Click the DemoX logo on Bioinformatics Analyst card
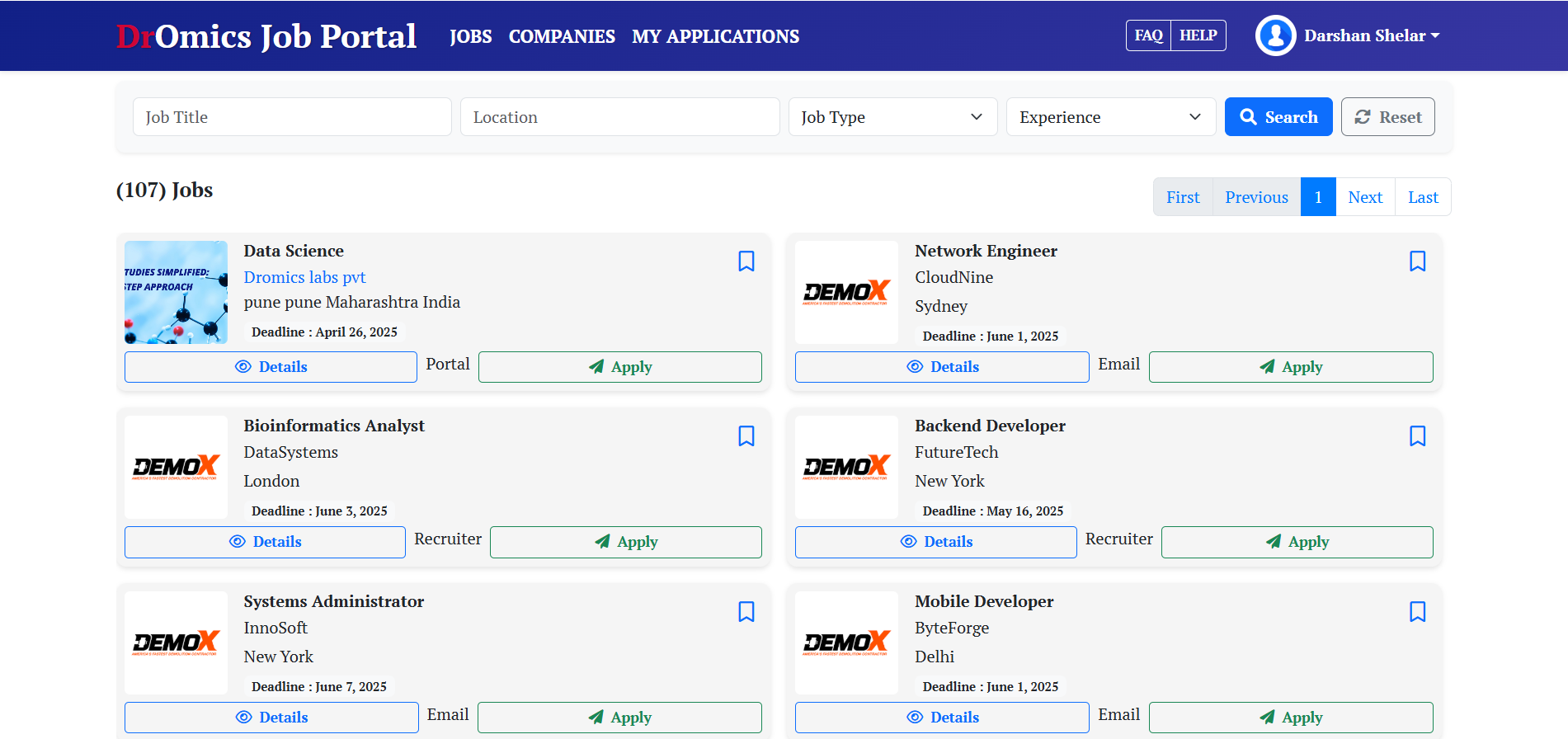 pos(176,467)
